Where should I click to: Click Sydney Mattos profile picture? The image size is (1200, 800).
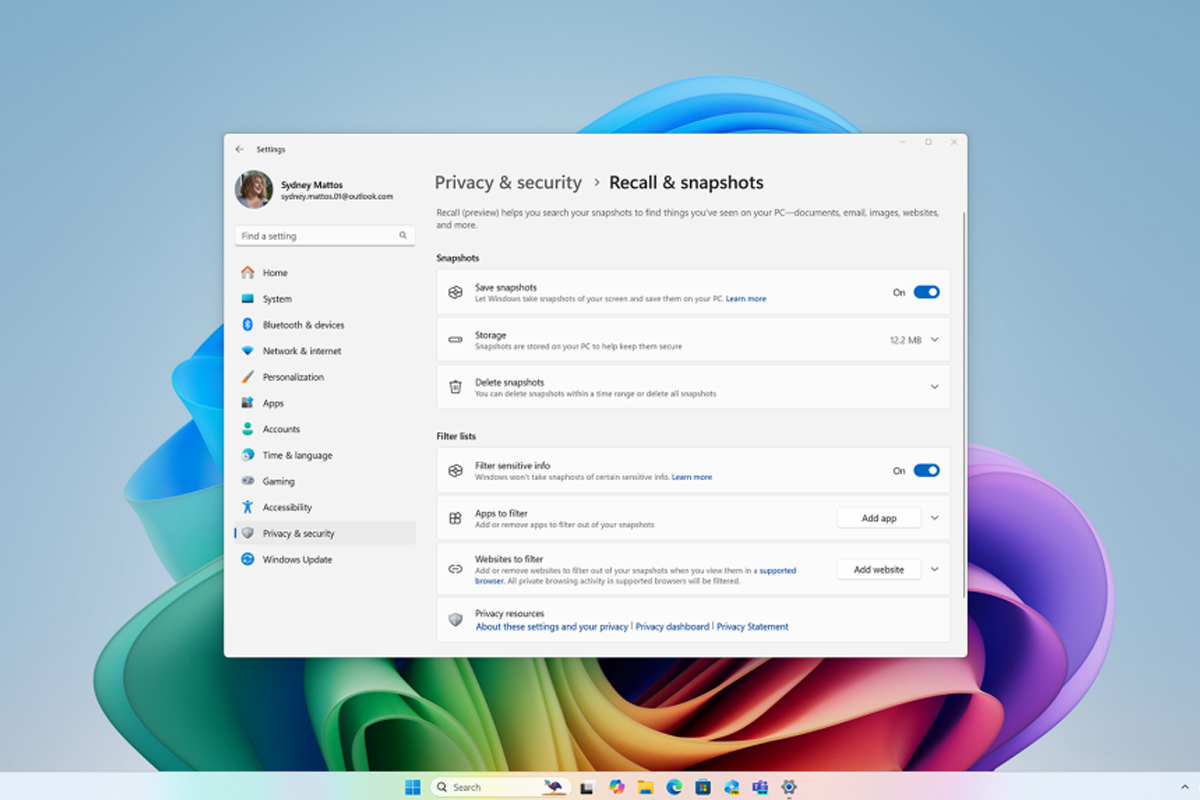click(x=254, y=189)
